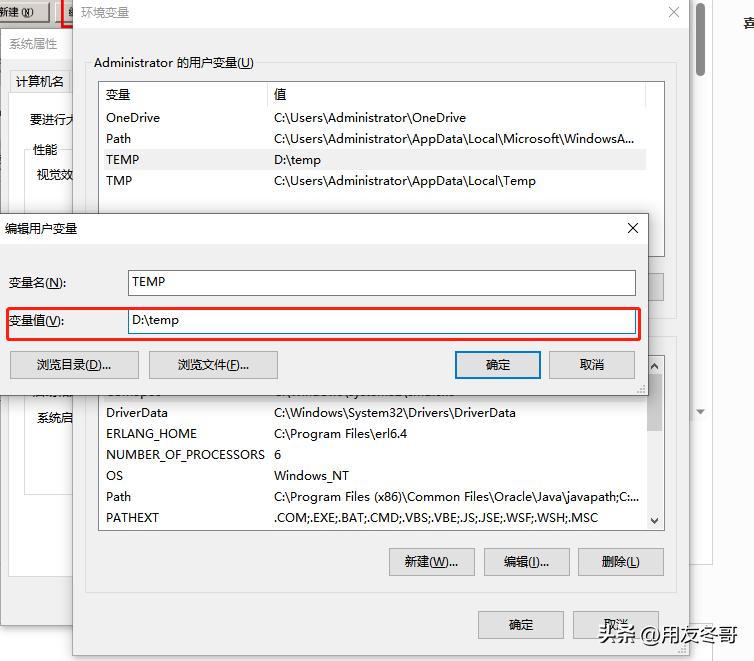The image size is (754, 661).
Task: Select the PATHEXT system variable row
Action: pos(375,518)
